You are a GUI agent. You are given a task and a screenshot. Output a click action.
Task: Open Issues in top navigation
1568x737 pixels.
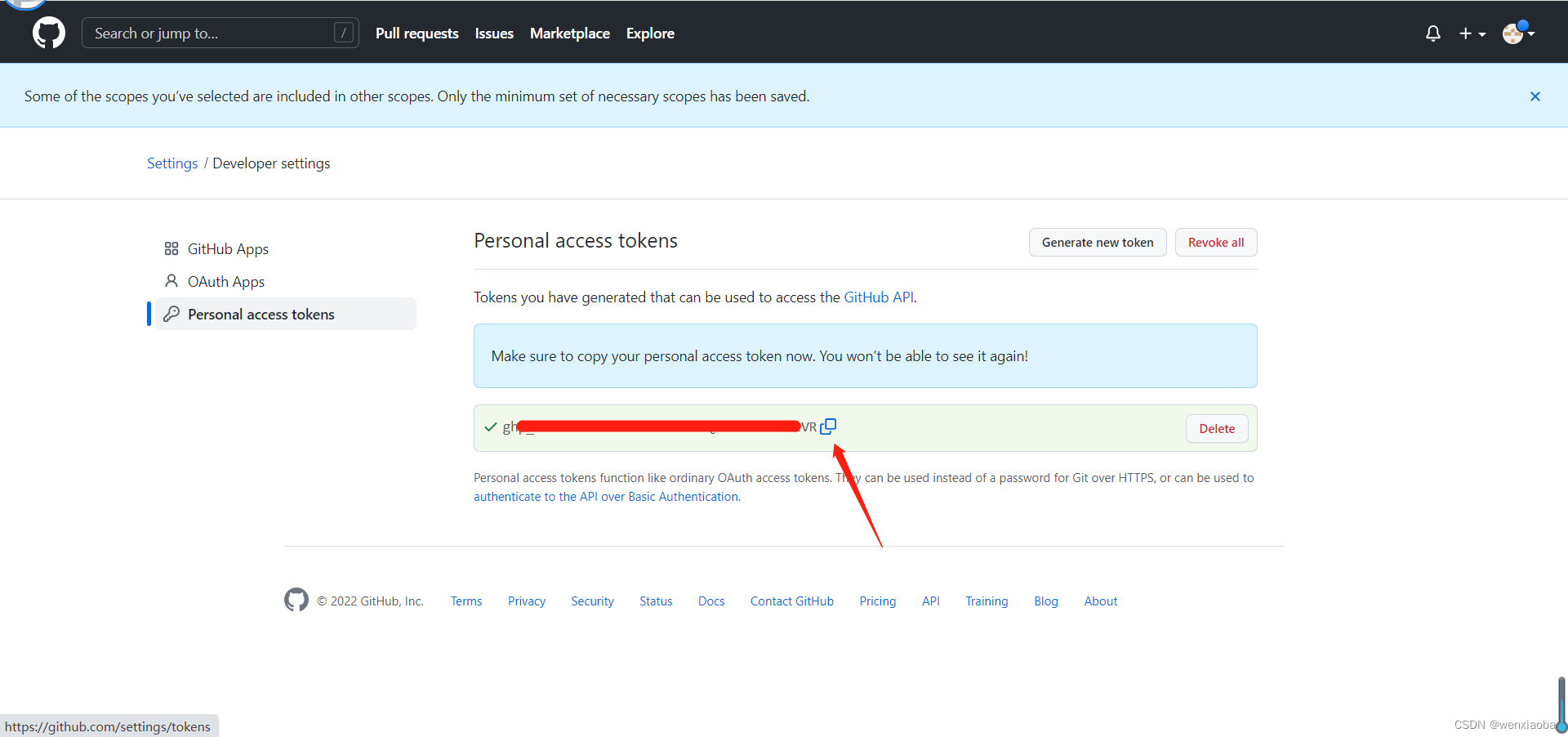pos(494,33)
